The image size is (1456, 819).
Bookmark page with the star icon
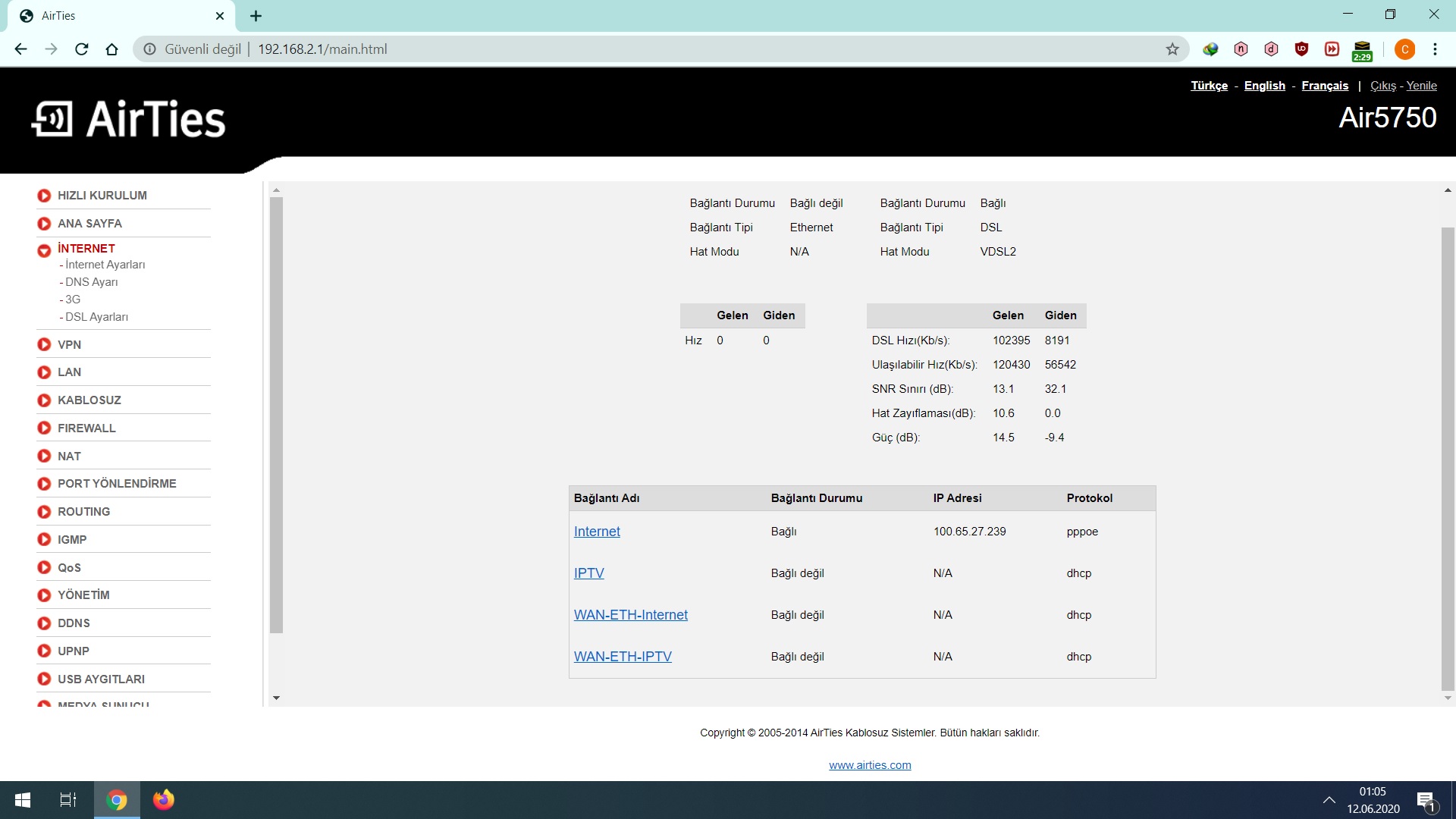(x=1172, y=49)
